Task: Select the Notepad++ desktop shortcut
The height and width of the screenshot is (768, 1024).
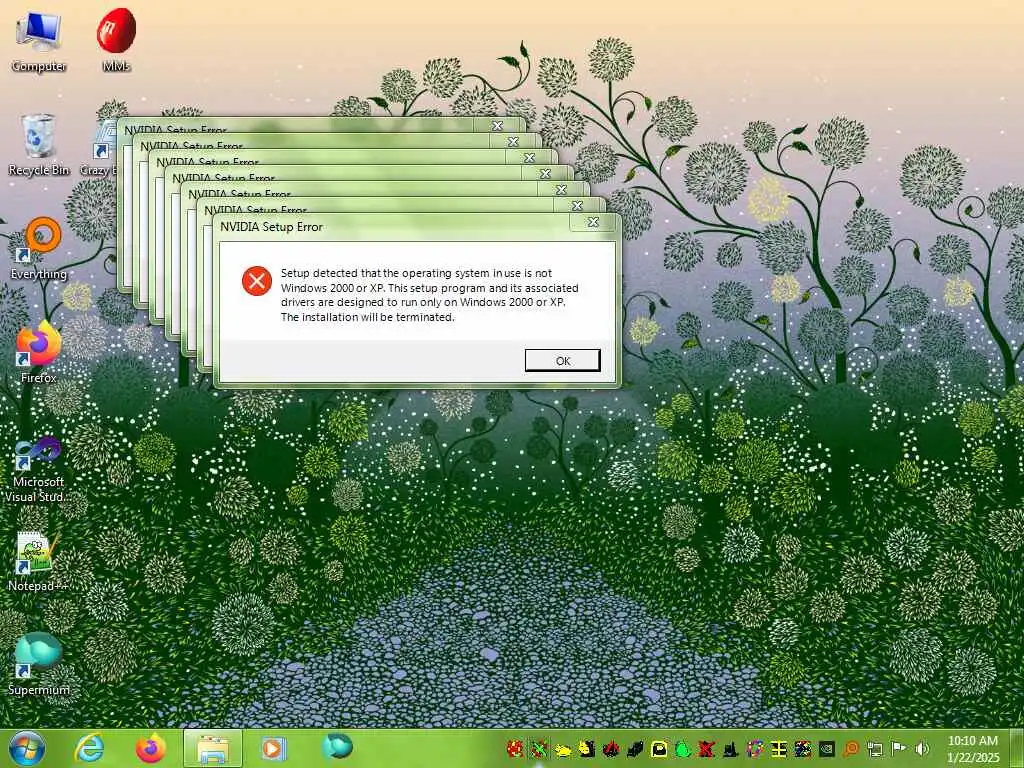Action: [x=37, y=562]
